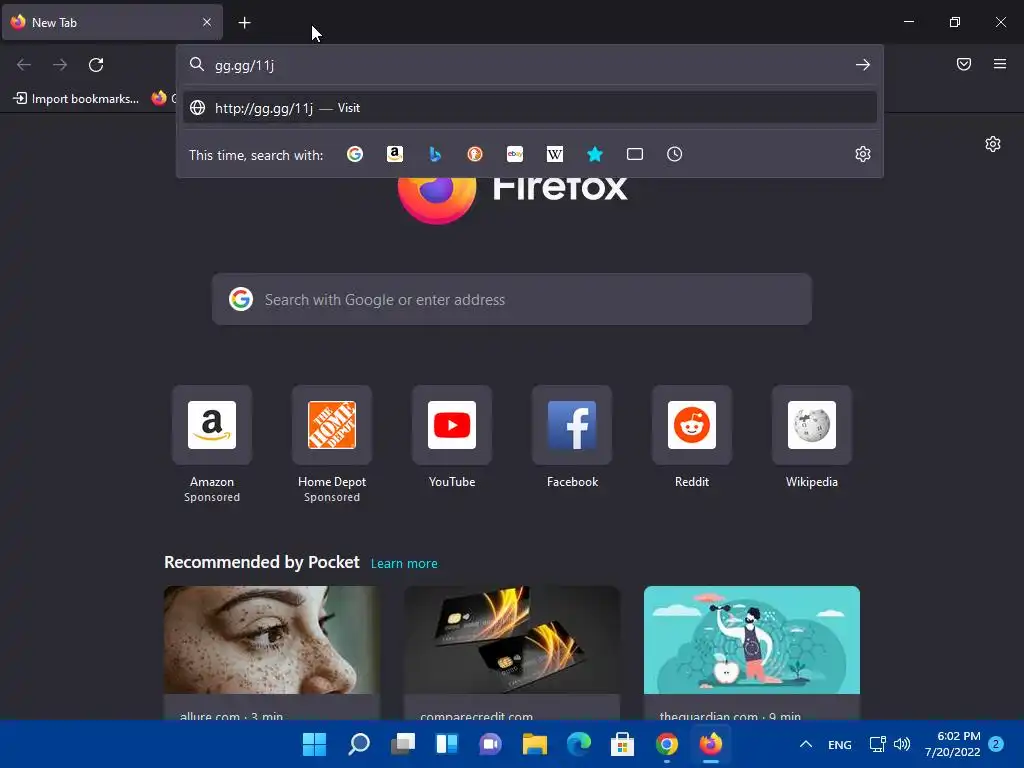Open clock and calendar 6:02 PM
The width and height of the screenshot is (1024, 768).
click(952, 744)
